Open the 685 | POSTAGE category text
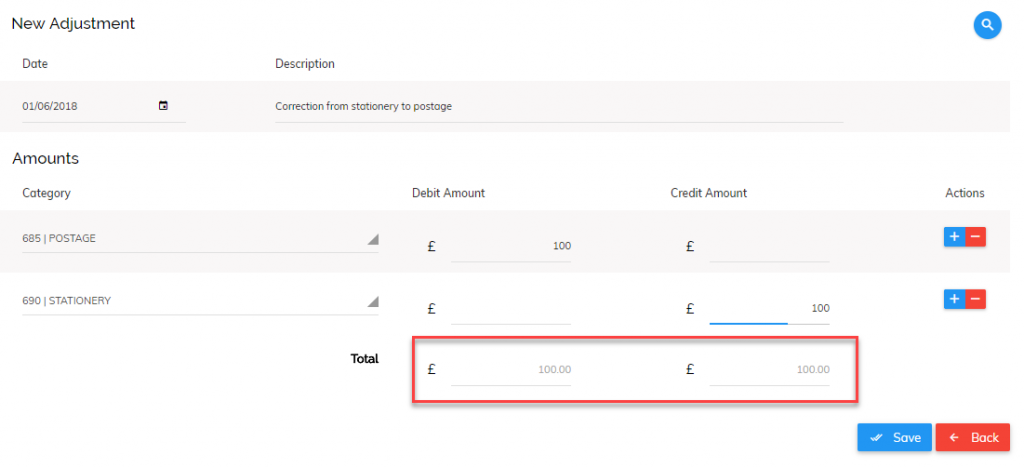Image resolution: width=1024 pixels, height=468 pixels. tap(59, 239)
